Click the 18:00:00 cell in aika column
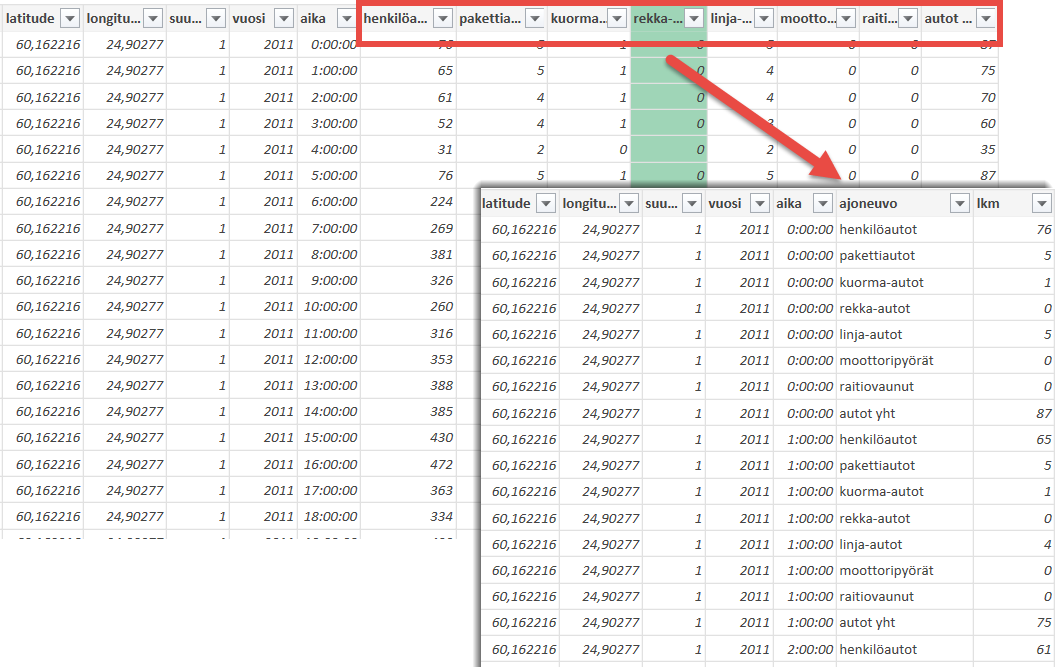1057x667 pixels. 328,516
